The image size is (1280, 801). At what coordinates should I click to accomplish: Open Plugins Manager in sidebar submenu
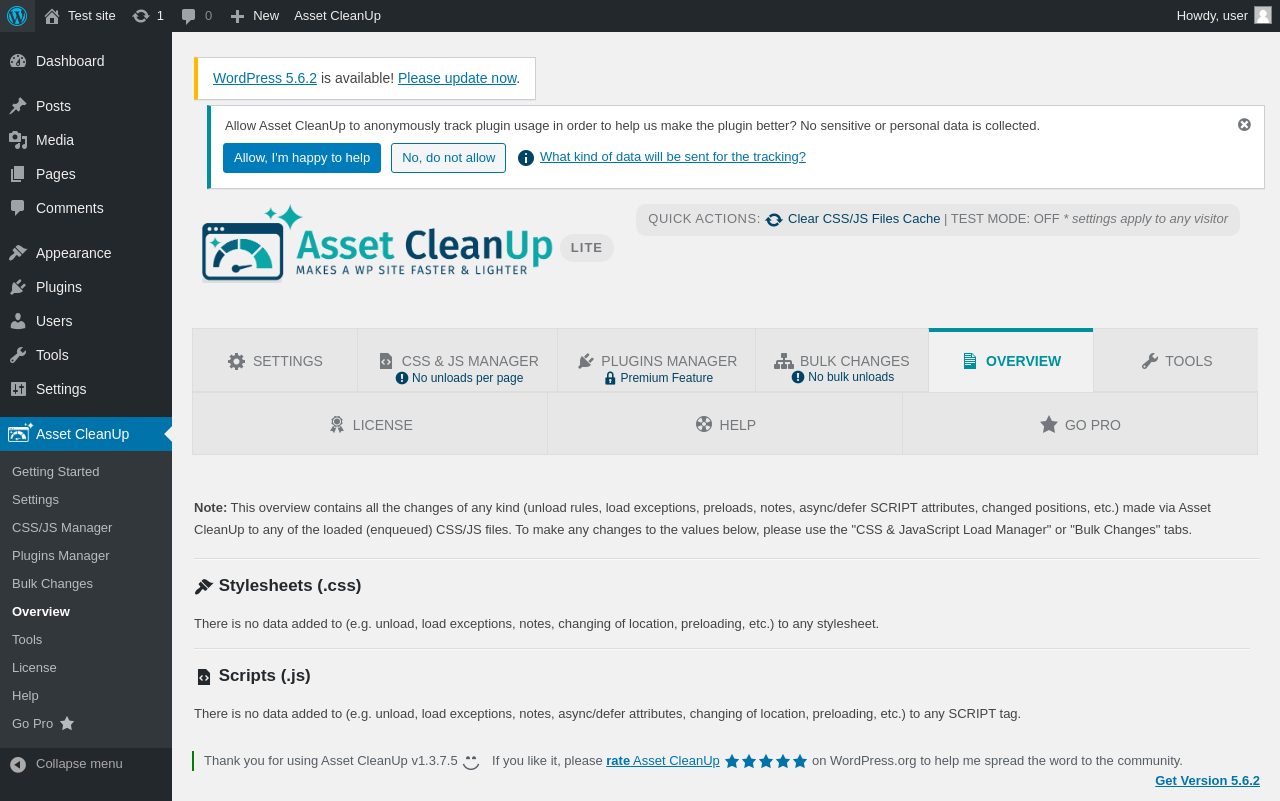pos(61,556)
